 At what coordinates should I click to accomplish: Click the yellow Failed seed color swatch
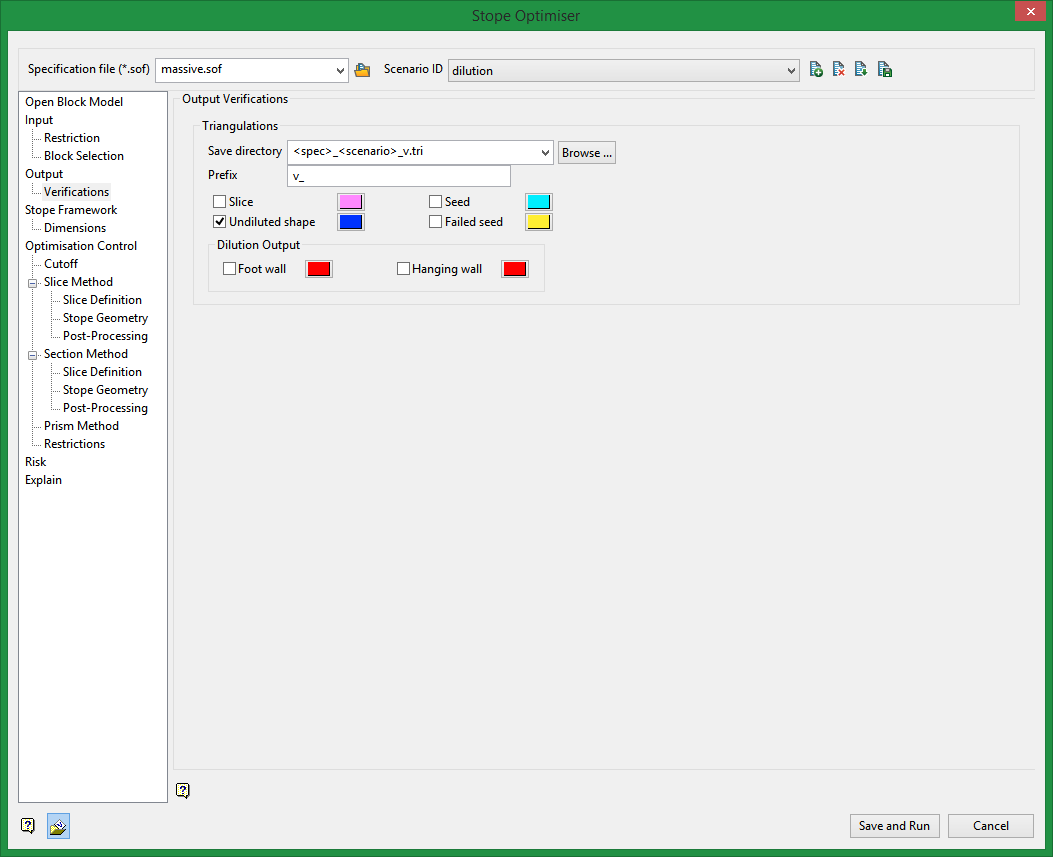click(x=539, y=222)
